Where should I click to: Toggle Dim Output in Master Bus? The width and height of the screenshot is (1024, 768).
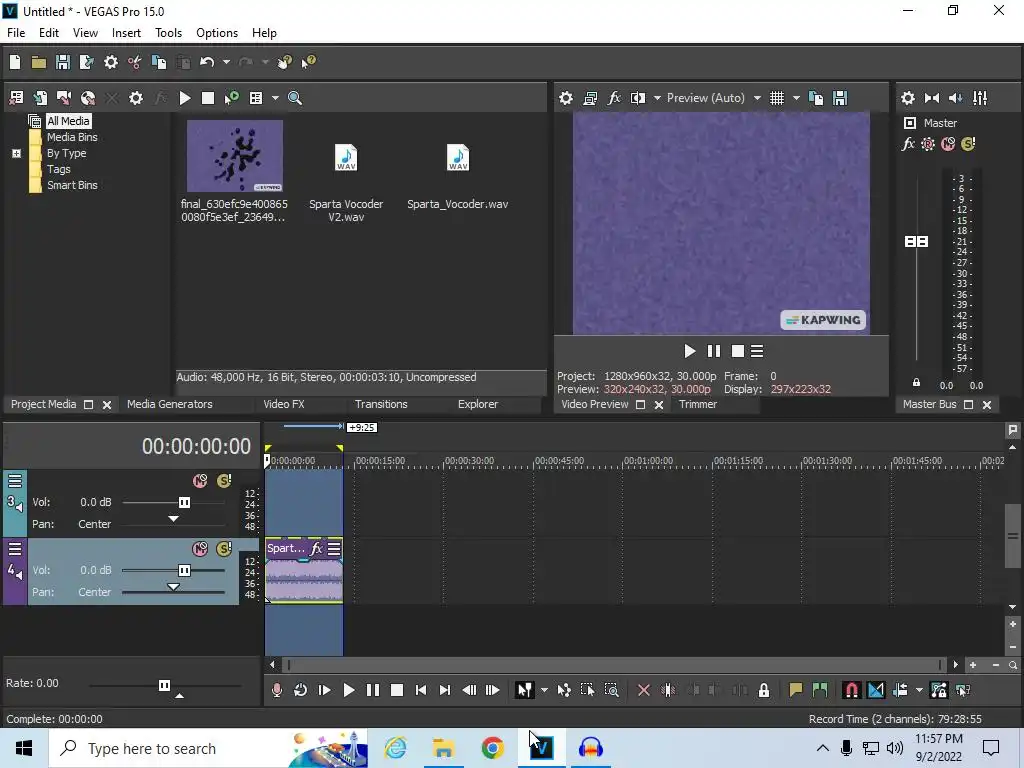pyautogui.click(x=955, y=98)
